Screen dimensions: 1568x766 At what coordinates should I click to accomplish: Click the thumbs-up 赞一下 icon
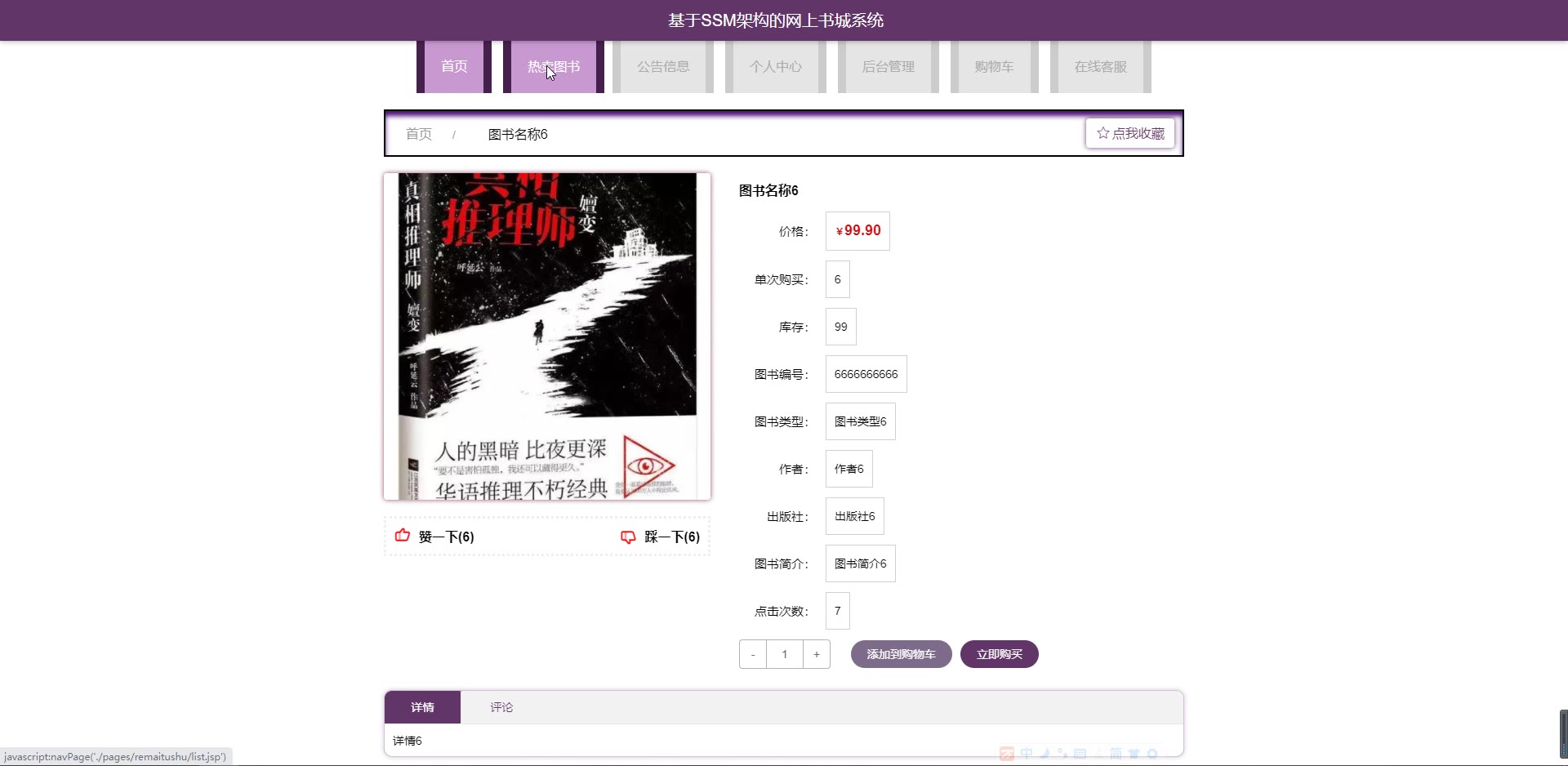click(x=403, y=536)
